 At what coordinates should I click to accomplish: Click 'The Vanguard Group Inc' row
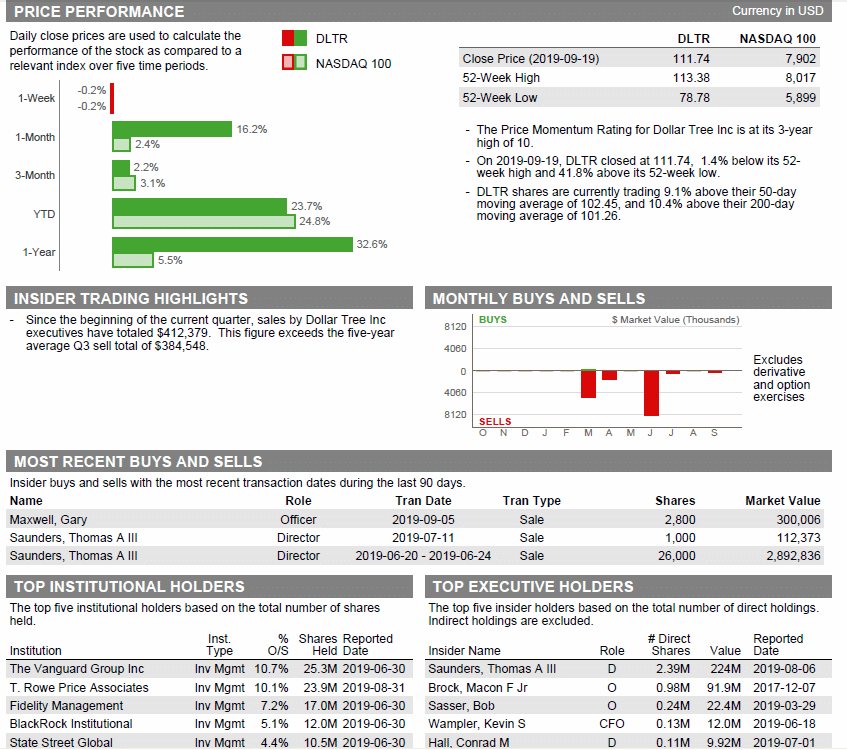tap(209, 669)
